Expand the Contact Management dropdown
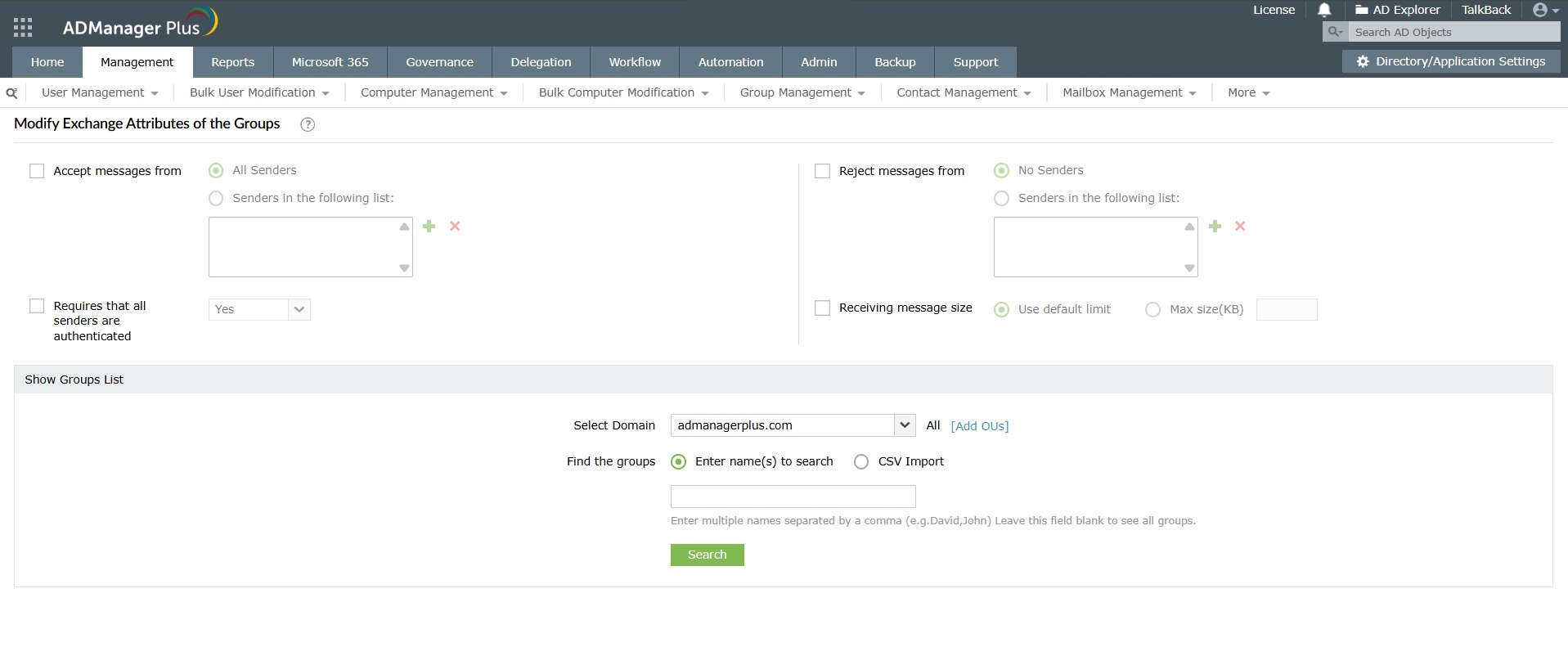The width and height of the screenshot is (1568, 647). (x=964, y=92)
